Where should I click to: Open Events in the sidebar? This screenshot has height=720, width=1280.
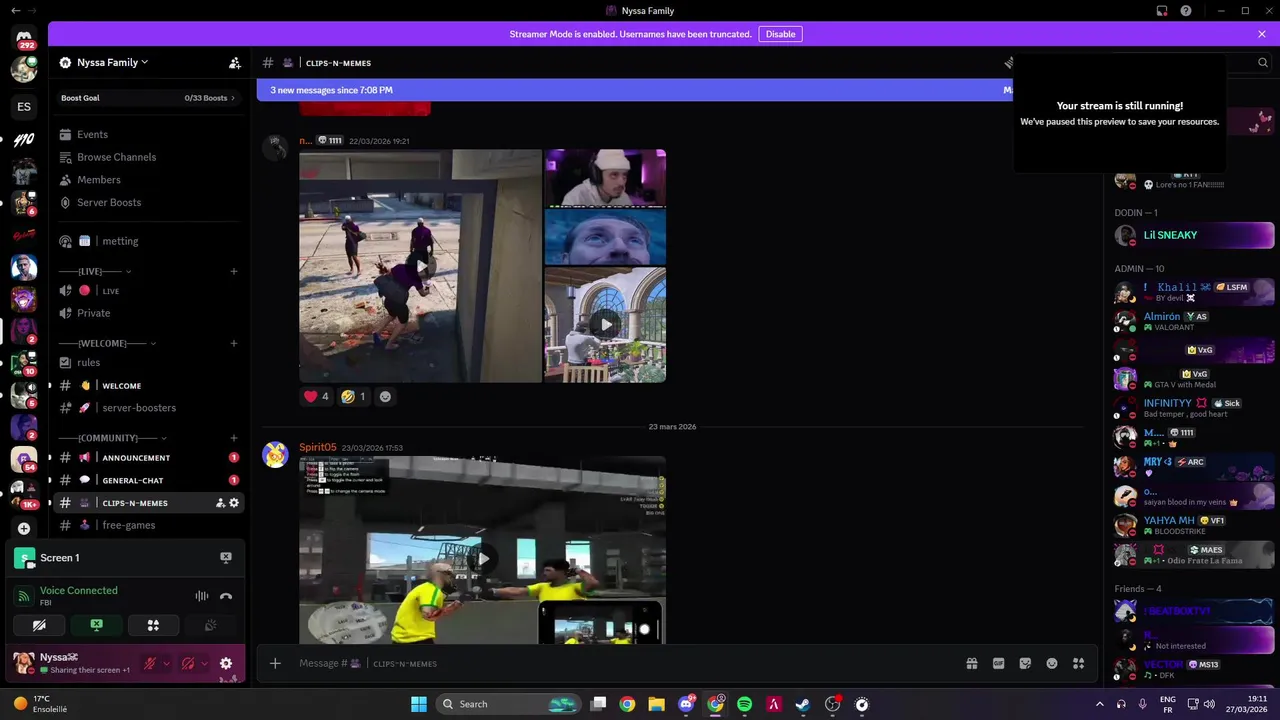point(148,134)
